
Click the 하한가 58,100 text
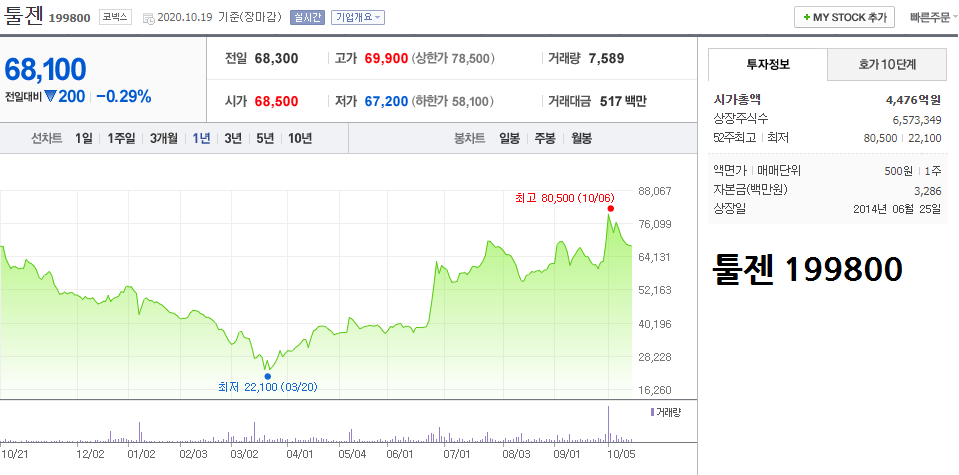click(x=453, y=101)
